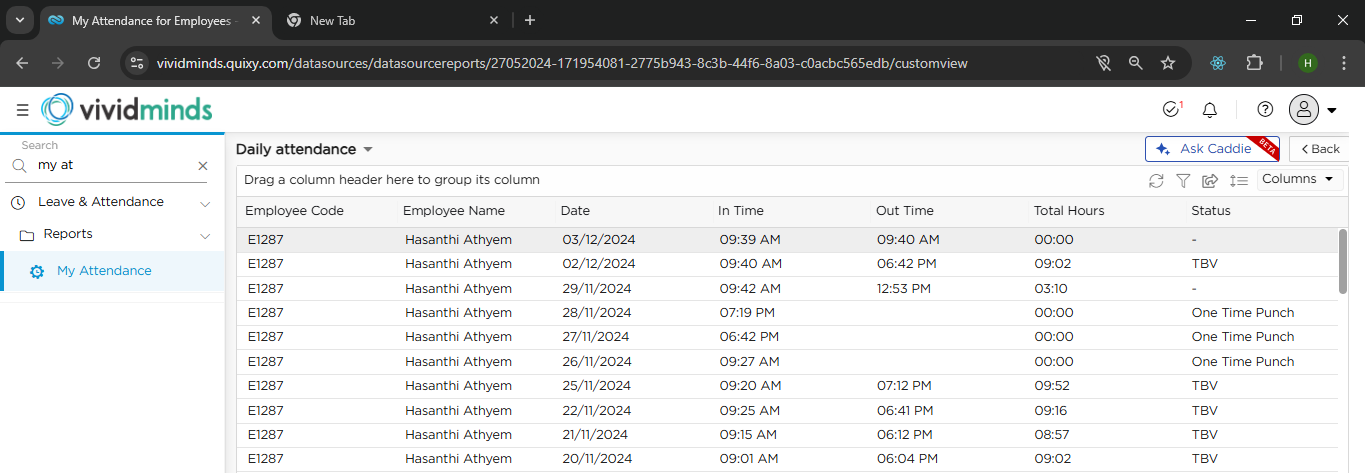The height and width of the screenshot is (473, 1365).
Task: Open the help question mark icon
Action: click(1265, 110)
